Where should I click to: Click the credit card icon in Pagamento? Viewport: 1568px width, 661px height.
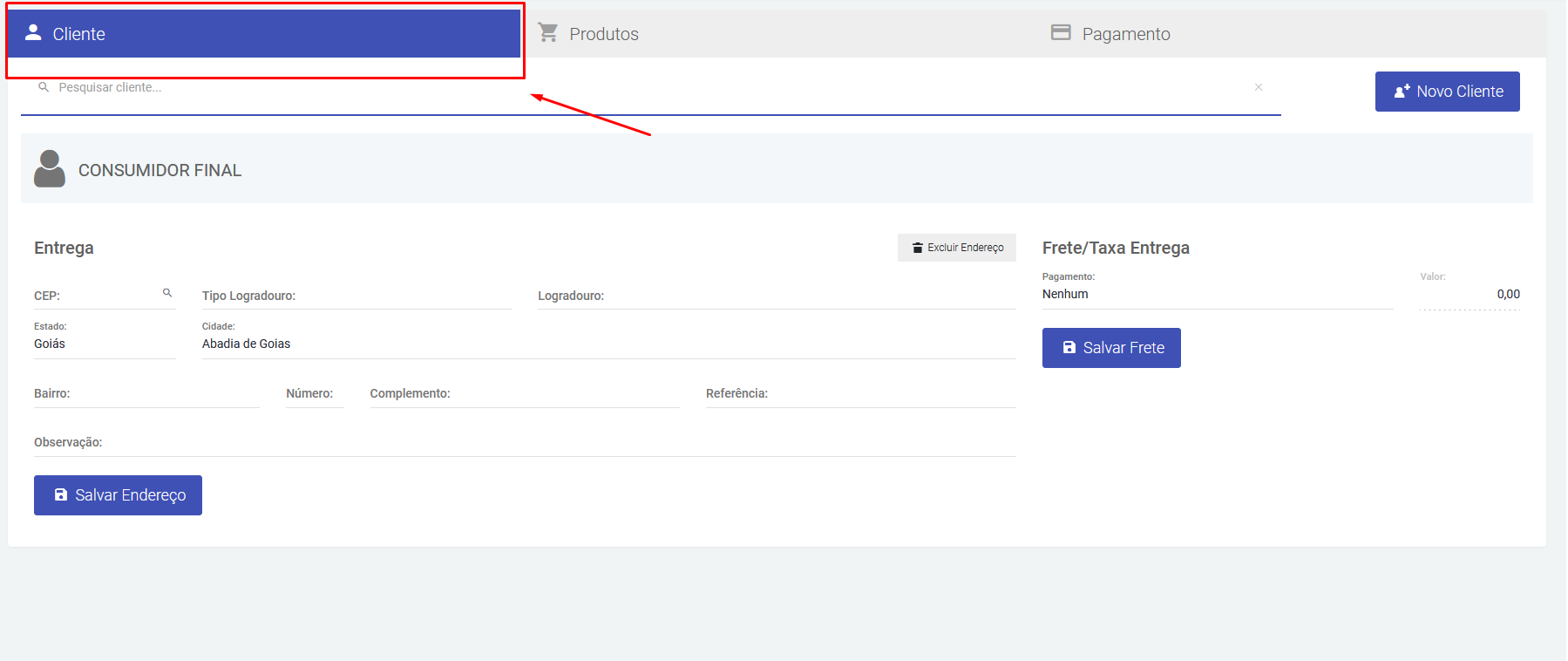(1061, 33)
